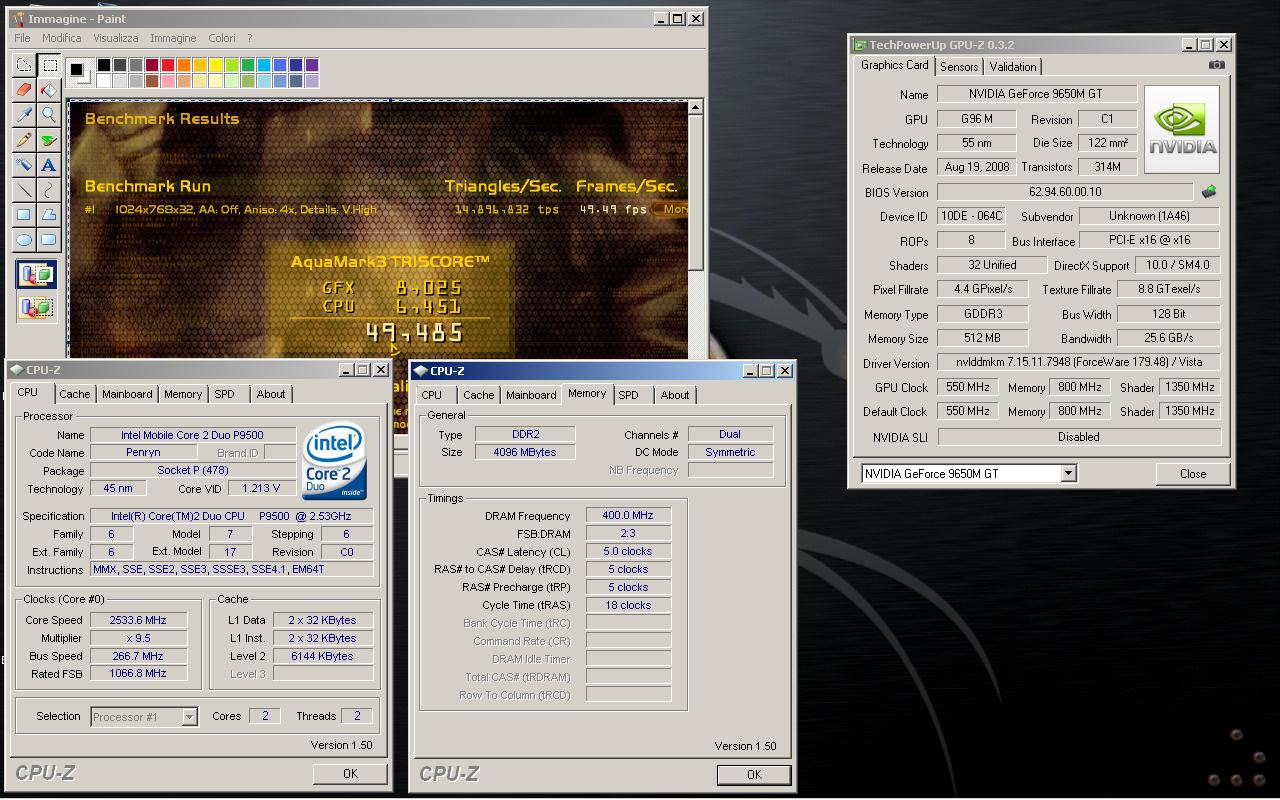Pick the purple color swatch in Paint palette

click(312, 65)
